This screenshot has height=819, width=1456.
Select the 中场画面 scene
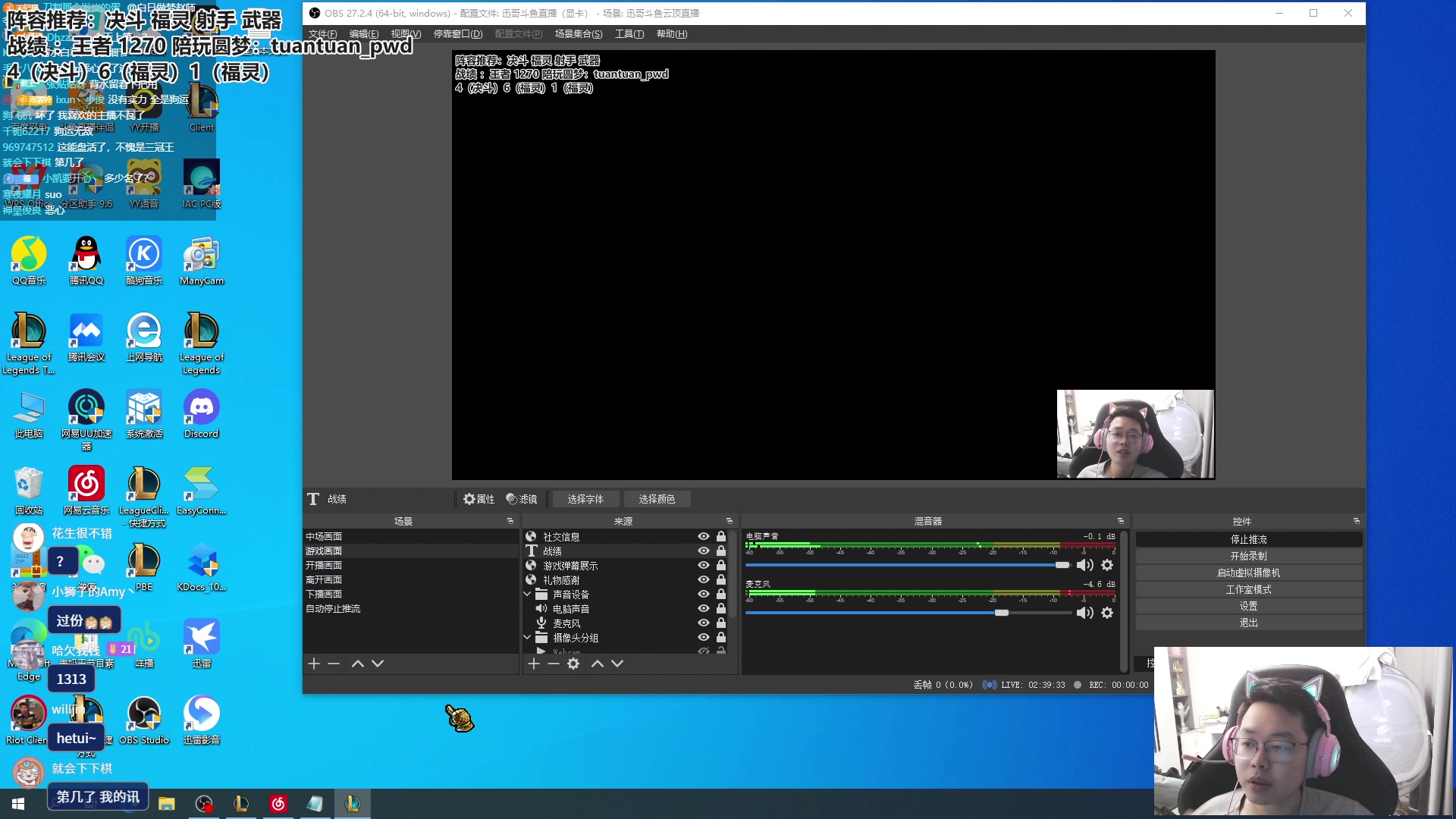pos(410,537)
